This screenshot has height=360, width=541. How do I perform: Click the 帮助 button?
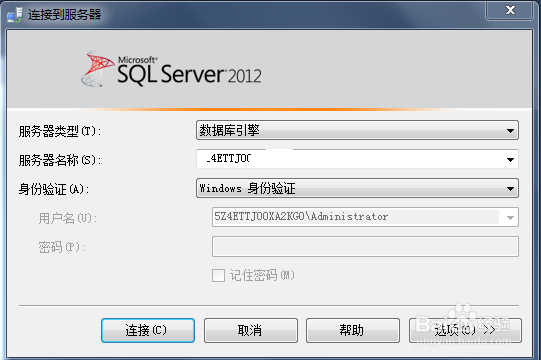pos(353,330)
